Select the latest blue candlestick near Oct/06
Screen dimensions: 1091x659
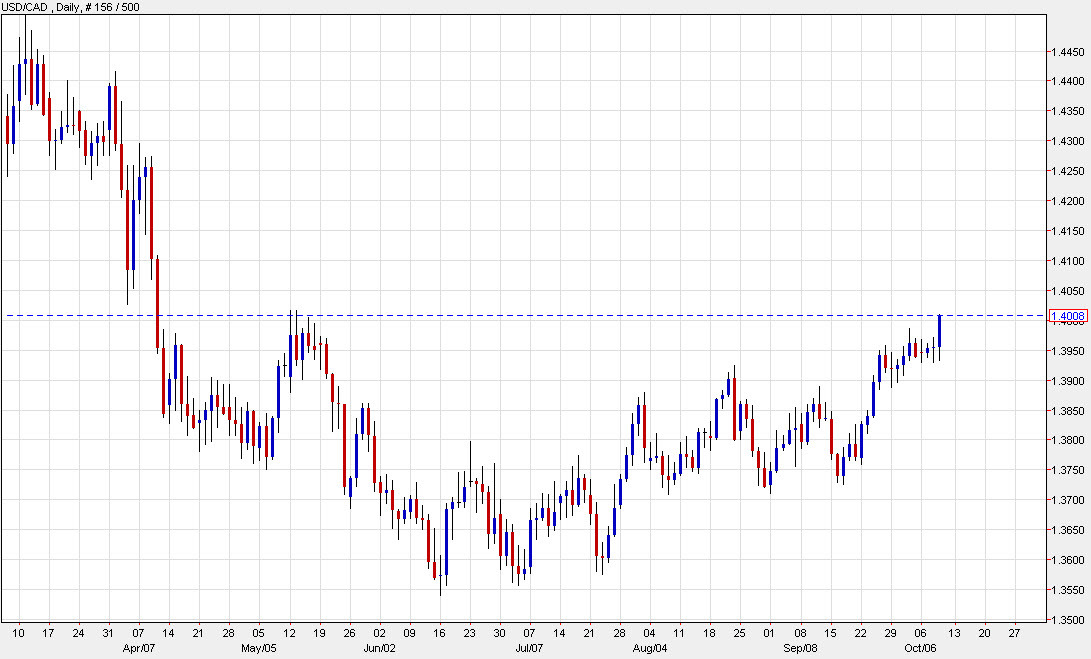tap(940, 330)
